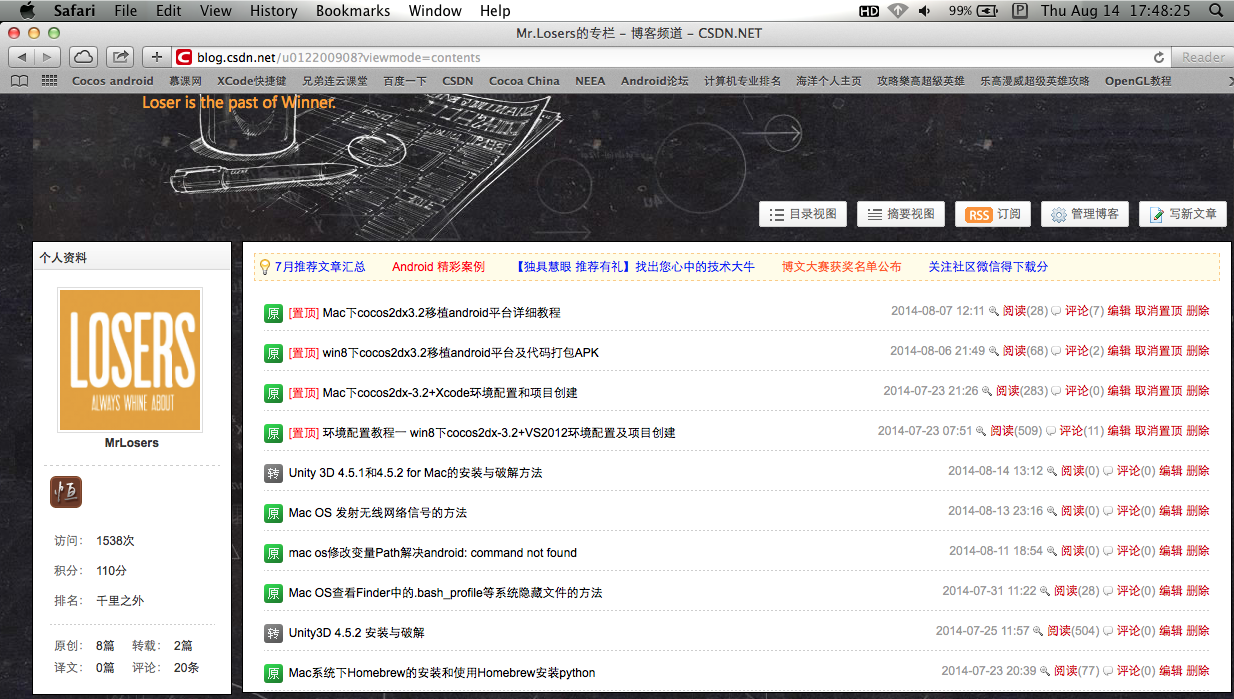
Task: Open the Help menu
Action: (x=495, y=11)
